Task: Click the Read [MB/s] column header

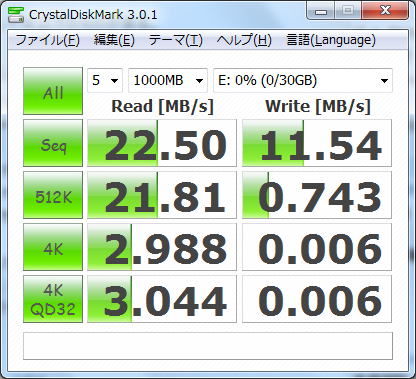Action: tap(162, 107)
